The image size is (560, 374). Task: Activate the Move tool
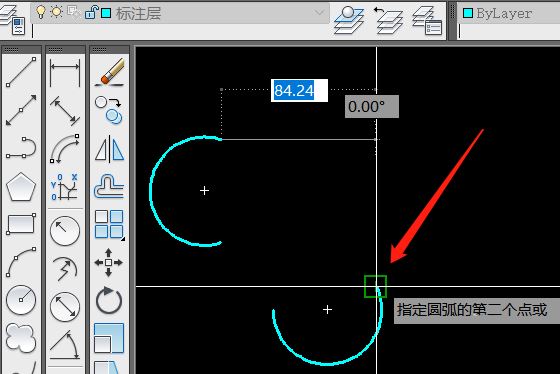tap(109, 263)
